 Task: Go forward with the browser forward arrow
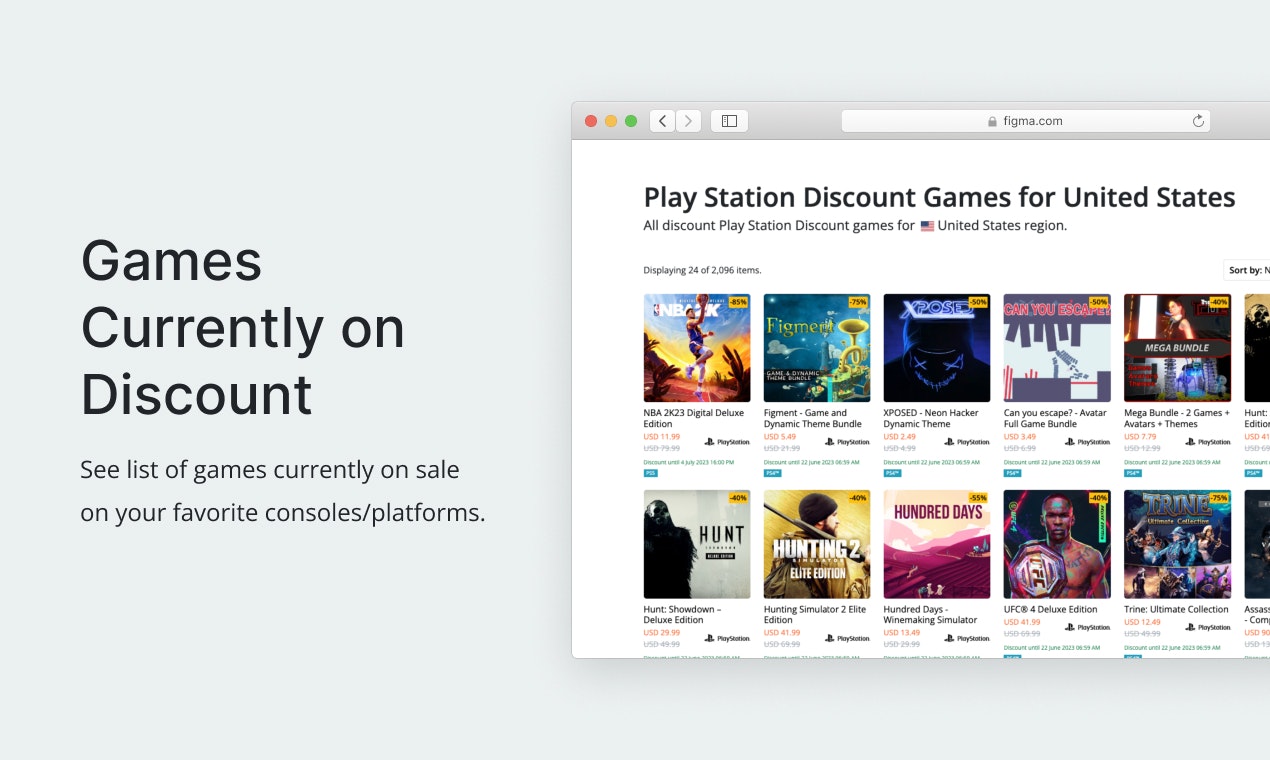coord(688,121)
